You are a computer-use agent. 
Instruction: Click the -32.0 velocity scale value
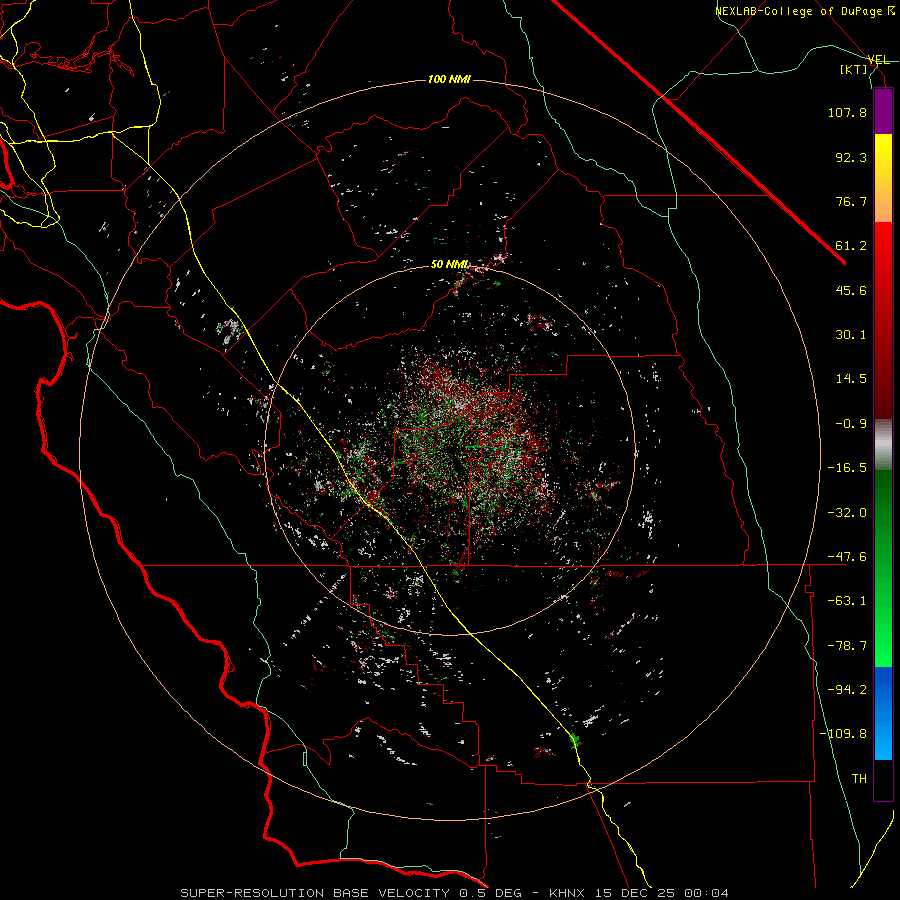[847, 513]
